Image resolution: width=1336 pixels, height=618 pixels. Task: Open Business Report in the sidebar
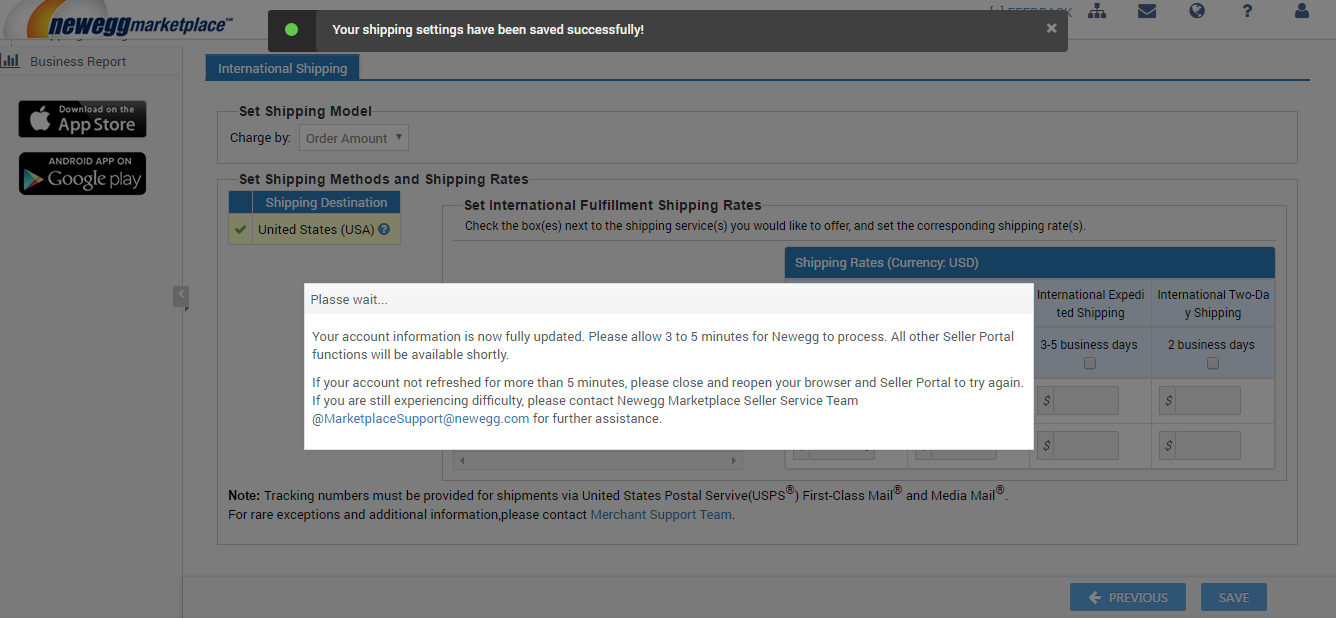click(x=77, y=61)
